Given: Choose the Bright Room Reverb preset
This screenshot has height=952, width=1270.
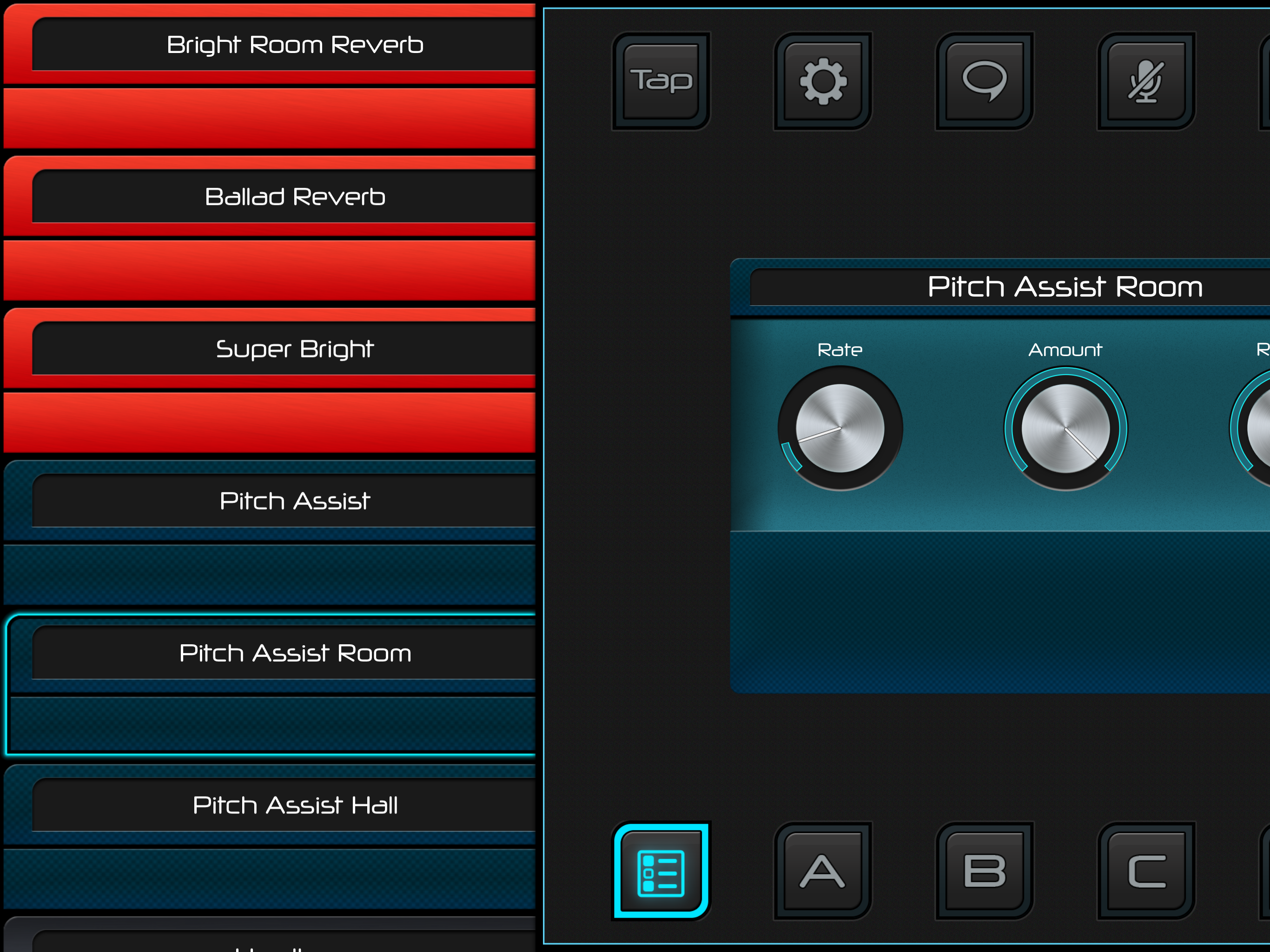Looking at the screenshot, I should [295, 45].
